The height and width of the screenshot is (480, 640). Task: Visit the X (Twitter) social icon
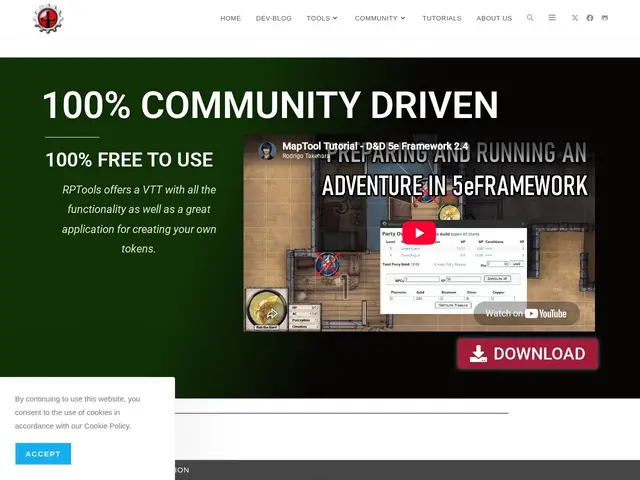click(575, 18)
